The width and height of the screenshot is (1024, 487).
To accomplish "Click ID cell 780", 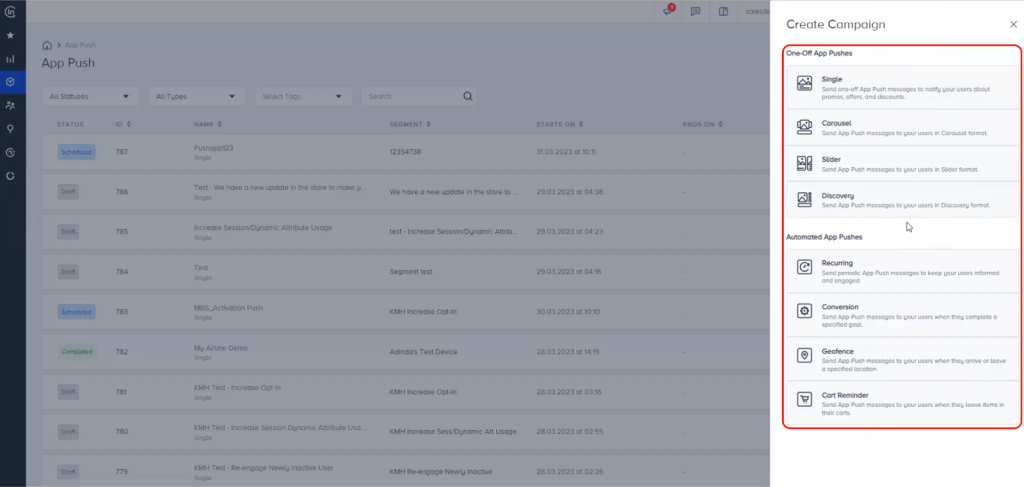I will point(121,432).
